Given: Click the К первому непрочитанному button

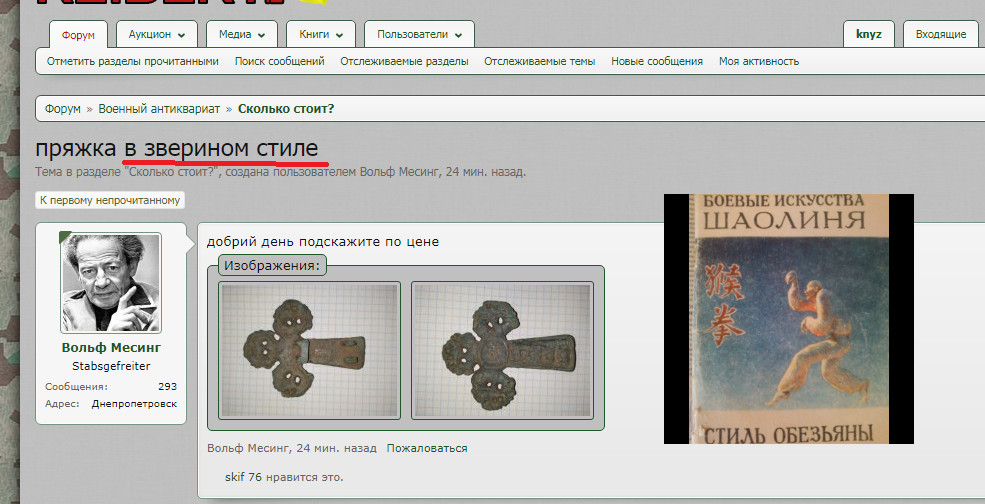Looking at the screenshot, I should tap(110, 200).
